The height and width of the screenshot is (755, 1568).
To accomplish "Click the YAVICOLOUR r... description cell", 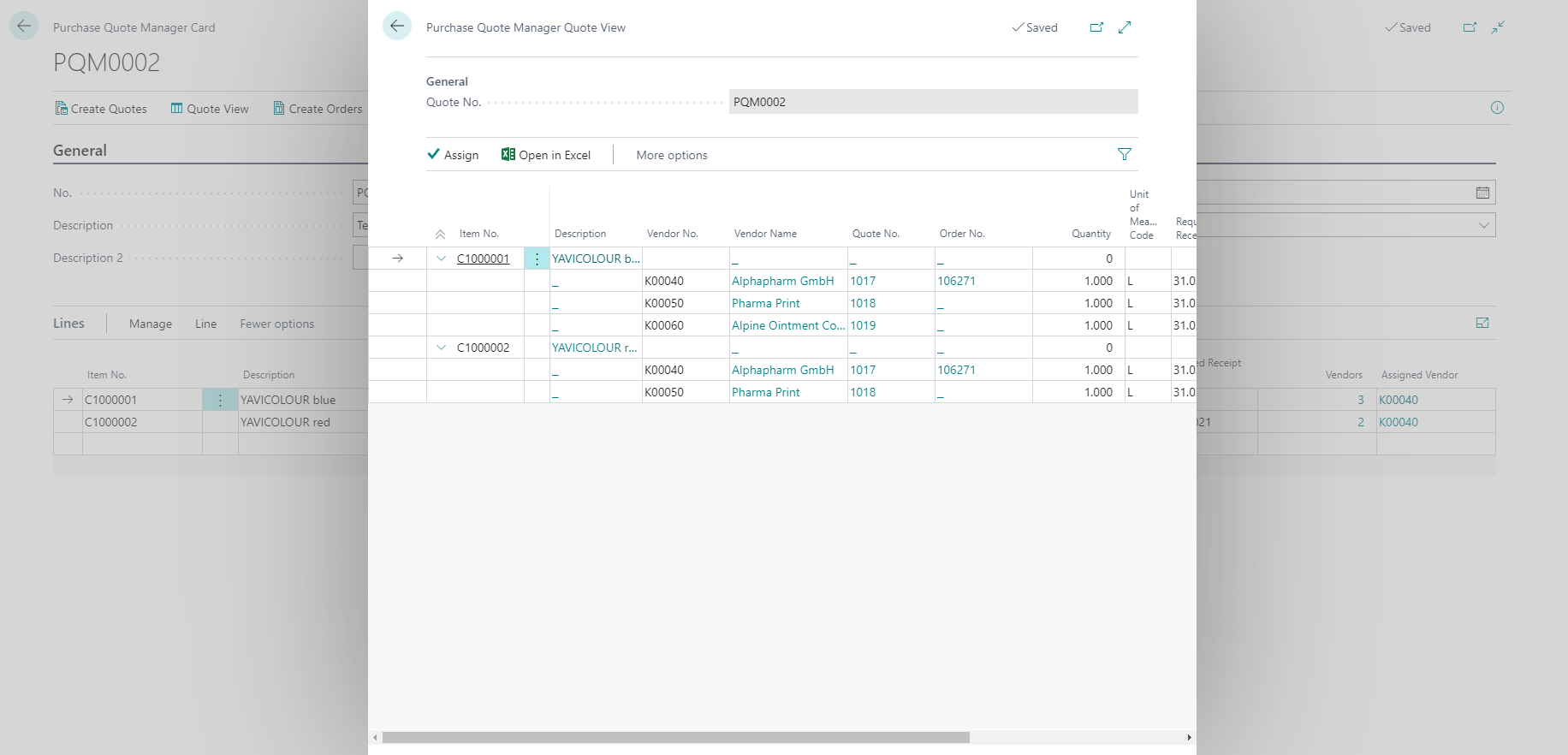I will [x=596, y=348].
